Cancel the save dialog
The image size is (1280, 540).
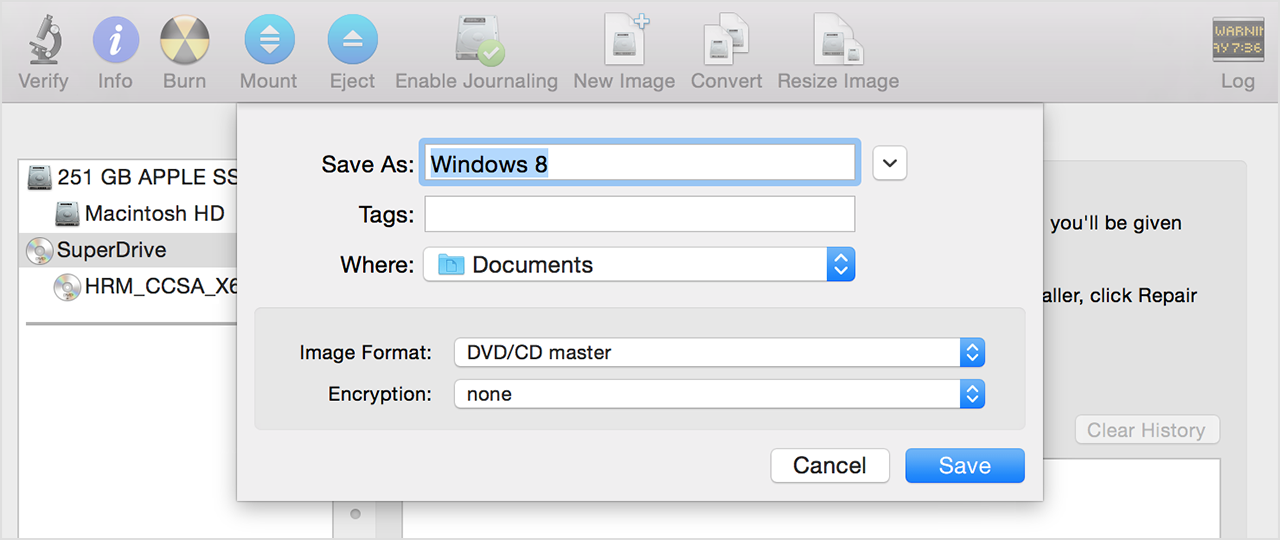pos(830,465)
